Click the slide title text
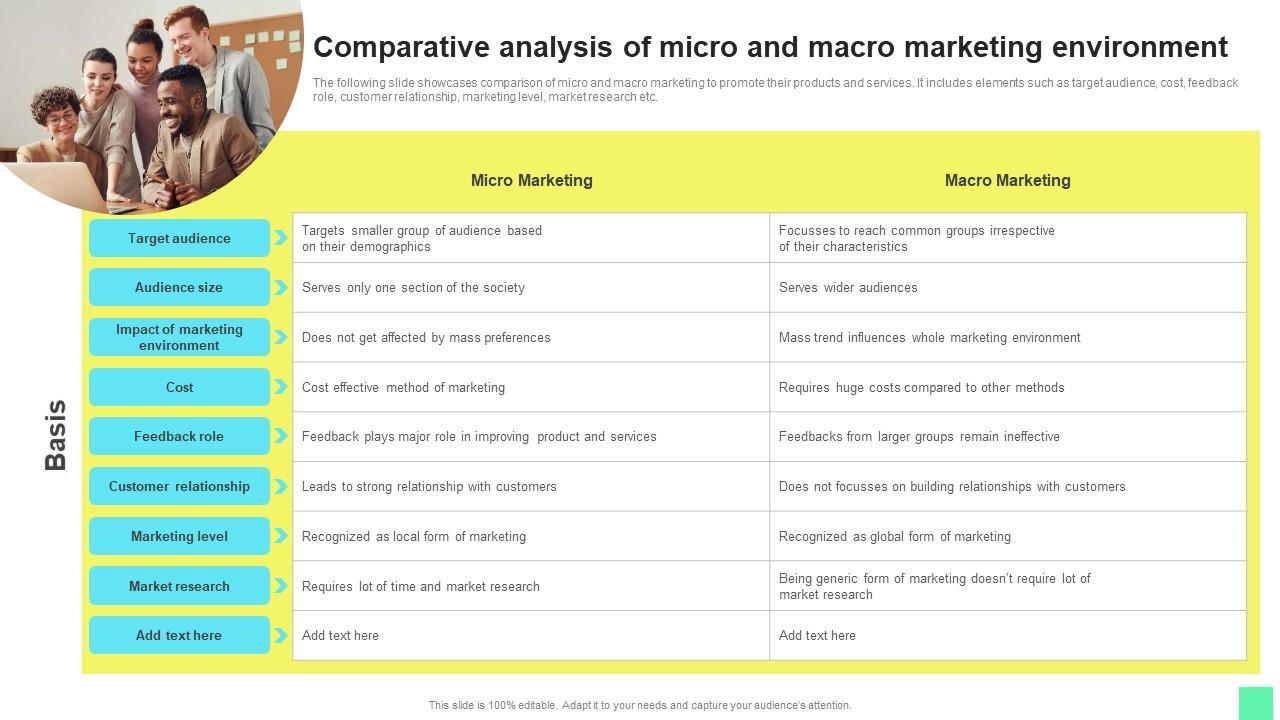Screen dimensions: 1280x720 point(770,47)
